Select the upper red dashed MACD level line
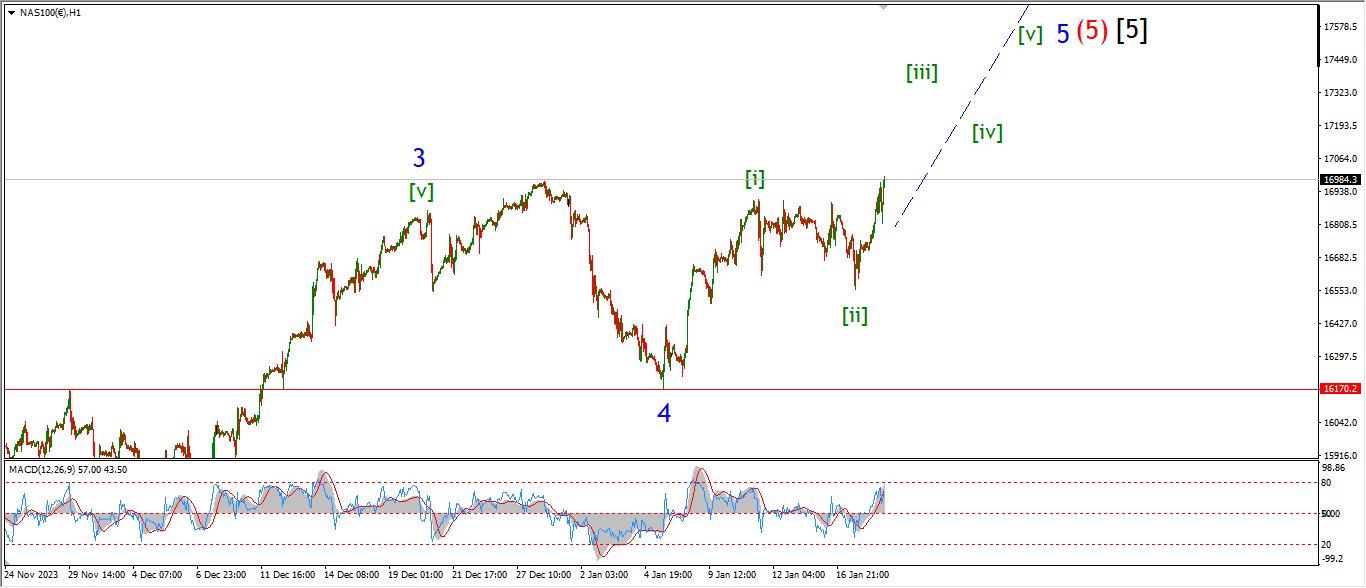The width and height of the screenshot is (1366, 588). (x=400, y=483)
